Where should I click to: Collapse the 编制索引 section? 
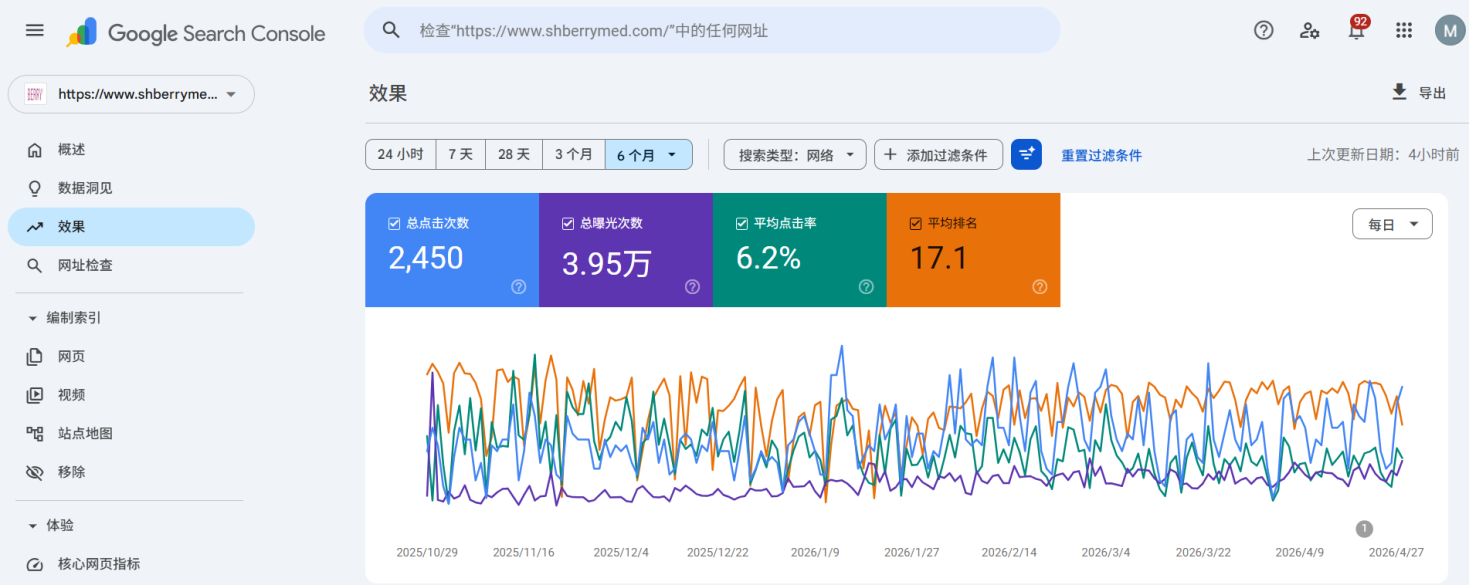(65, 318)
